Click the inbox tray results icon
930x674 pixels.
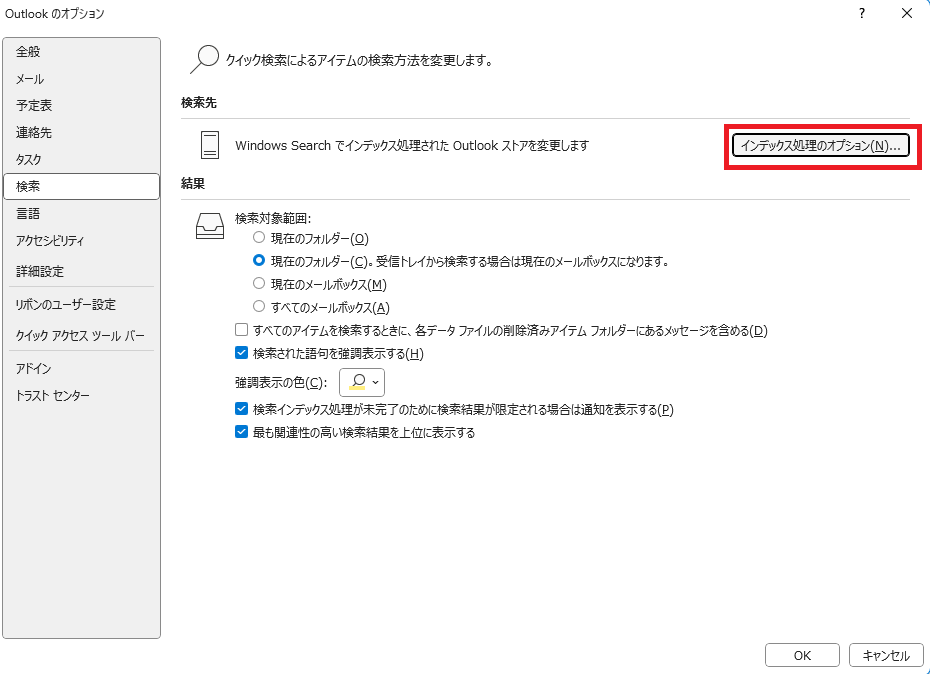click(x=209, y=227)
